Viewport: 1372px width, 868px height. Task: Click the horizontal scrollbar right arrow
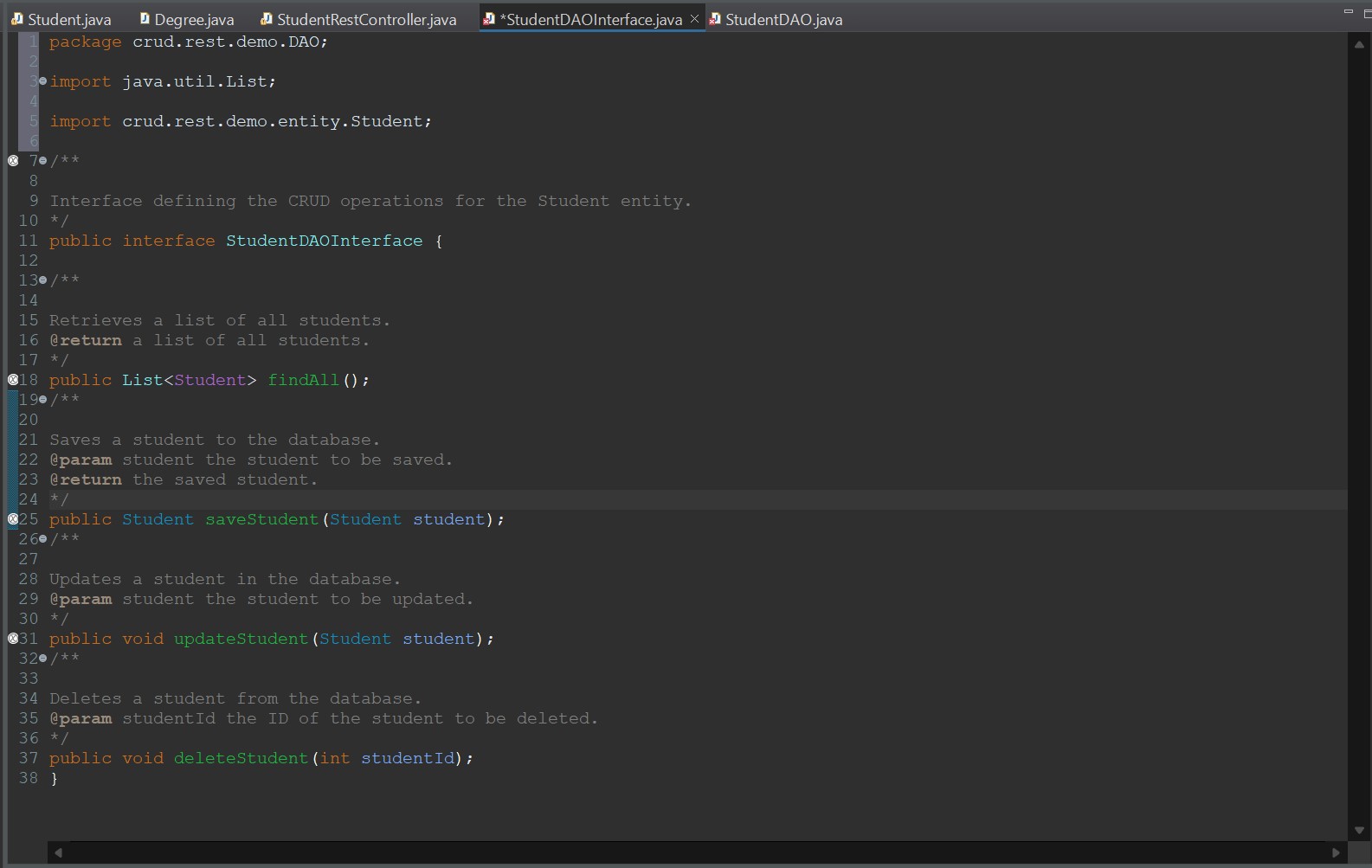(1336, 852)
